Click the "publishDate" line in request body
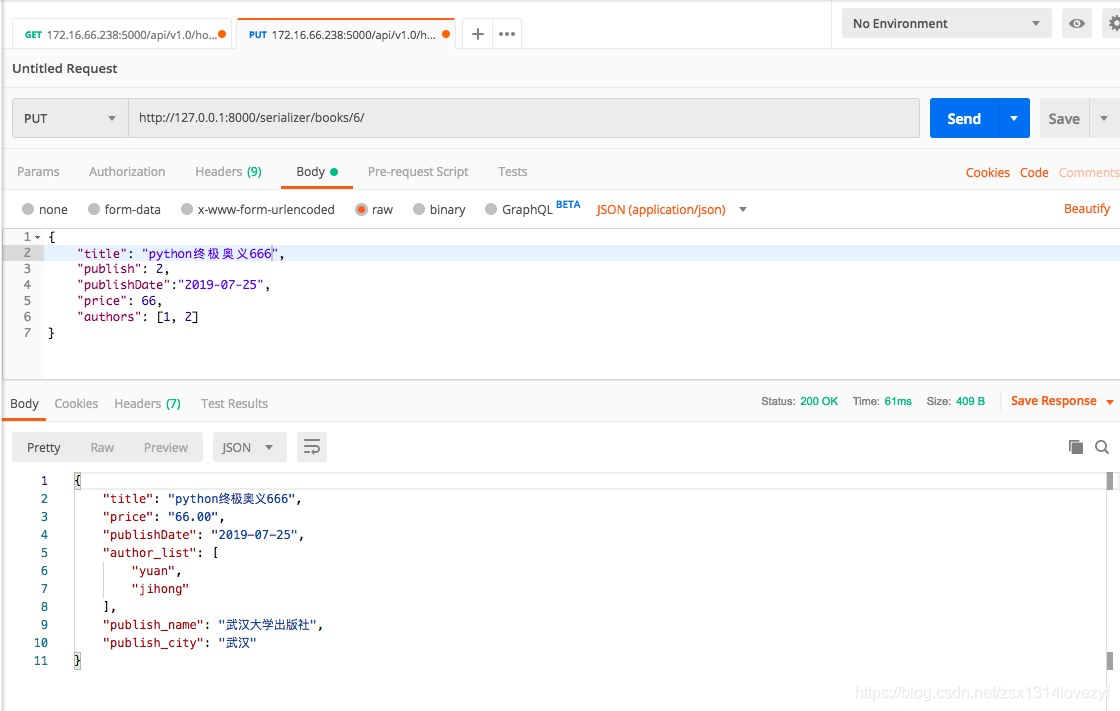The height and width of the screenshot is (711, 1120). click(174, 284)
